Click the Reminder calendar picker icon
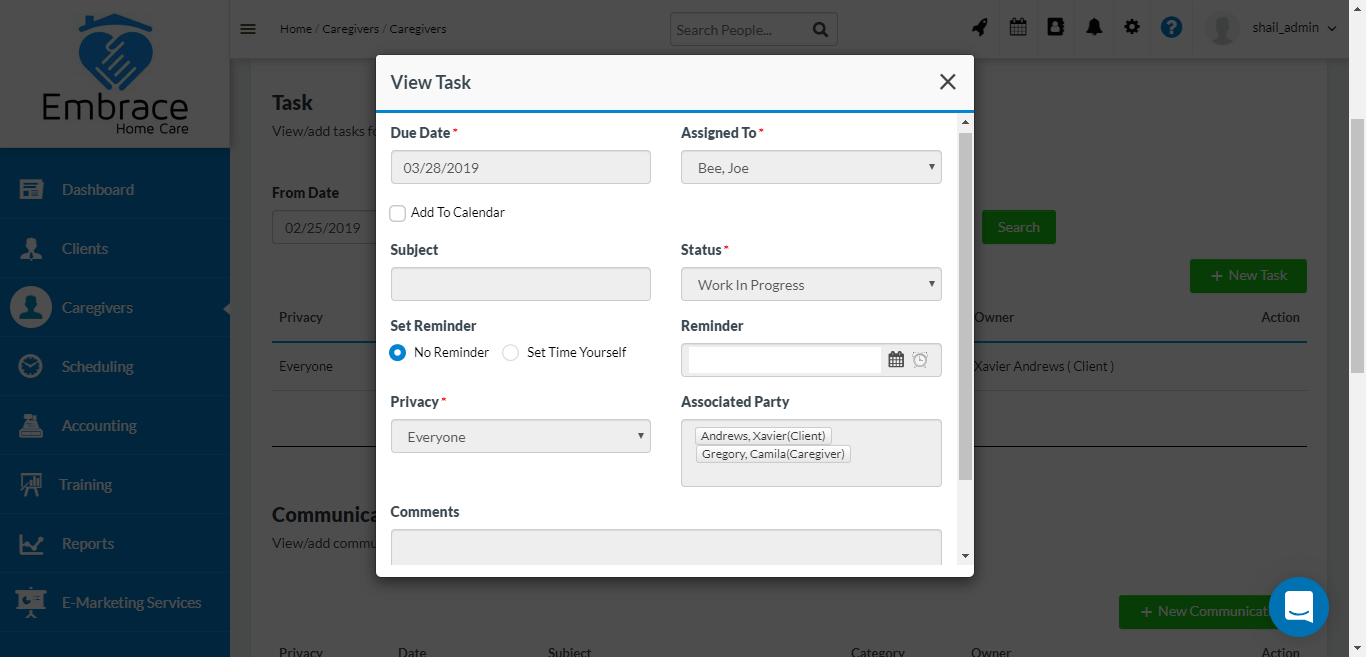This screenshot has width=1366, height=657. click(x=896, y=360)
